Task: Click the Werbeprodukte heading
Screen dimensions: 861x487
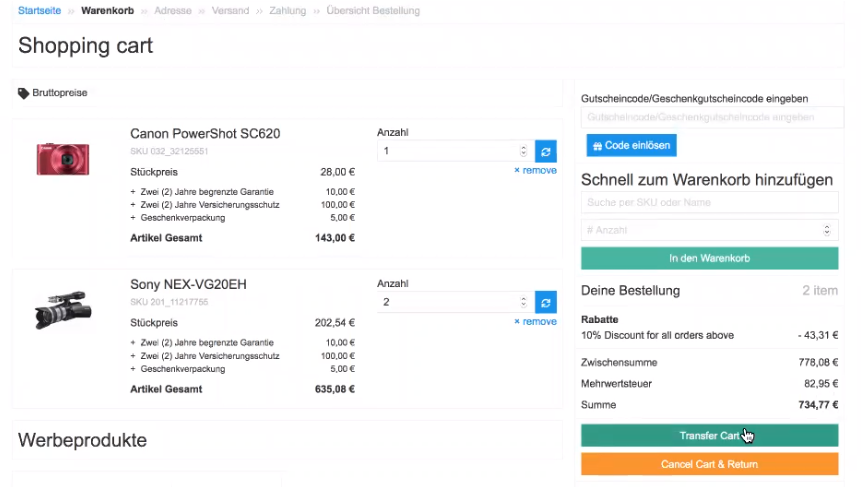Action: click(82, 440)
